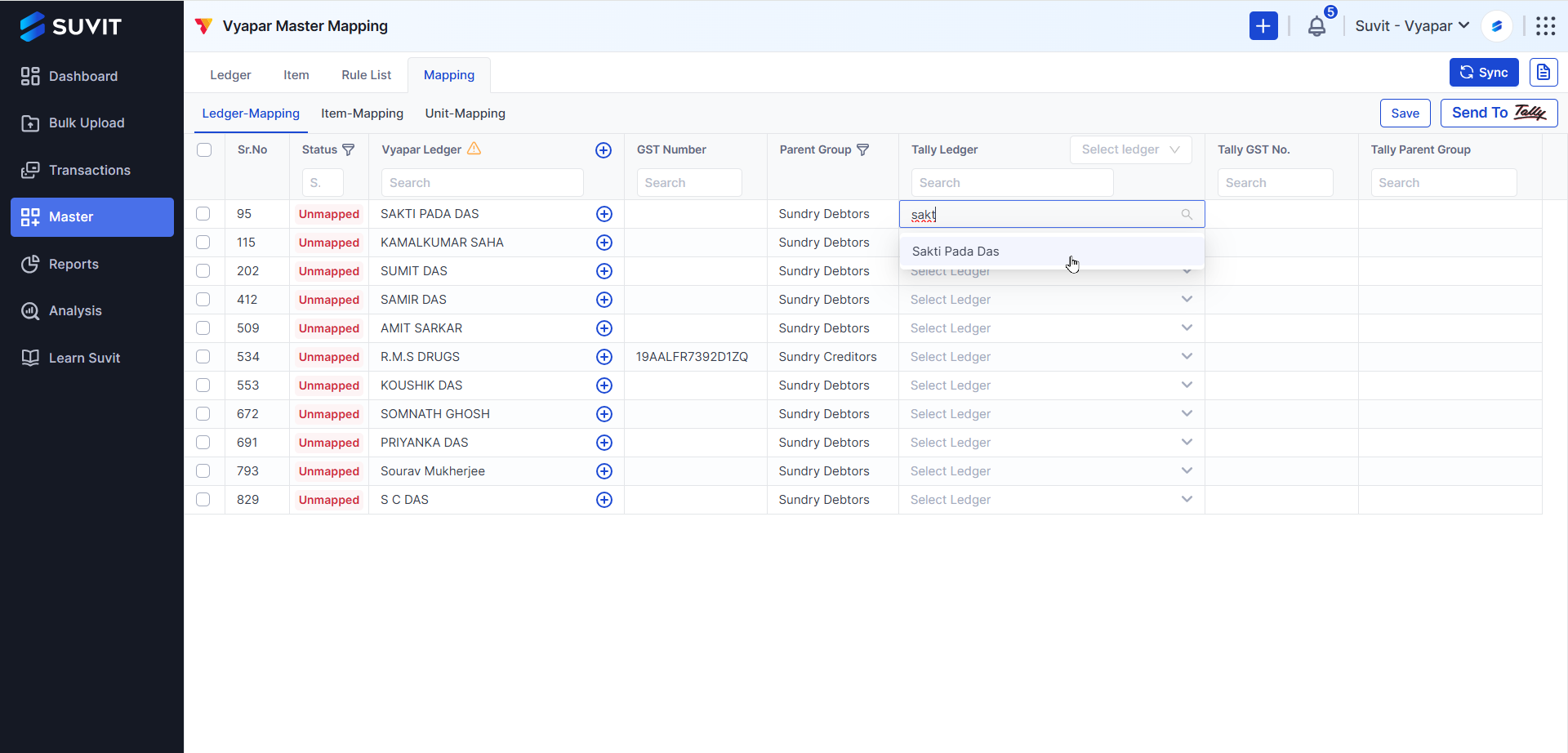Open Analysis in the sidebar
The image size is (1568, 753).
click(92, 311)
